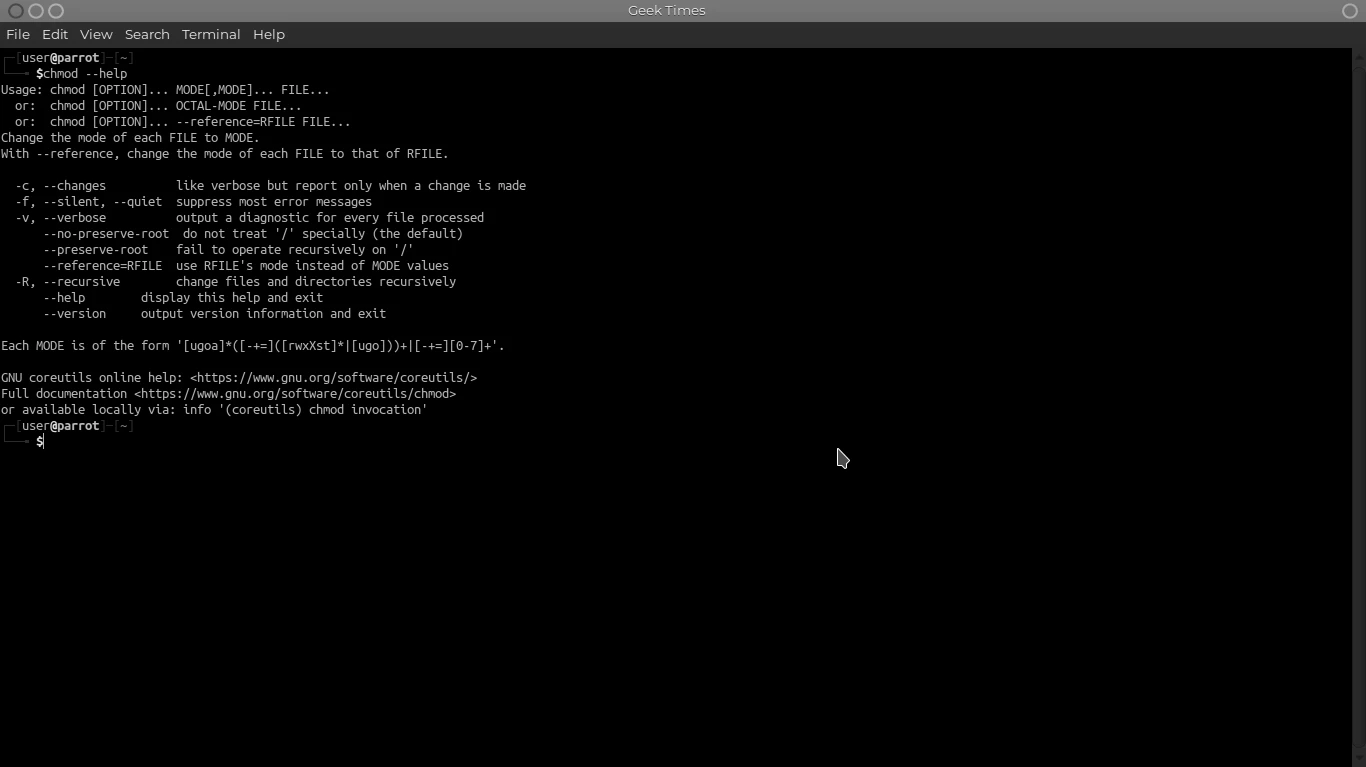Click 'like verbose but report only' description
Image resolution: width=1366 pixels, height=767 pixels.
pyautogui.click(x=351, y=186)
